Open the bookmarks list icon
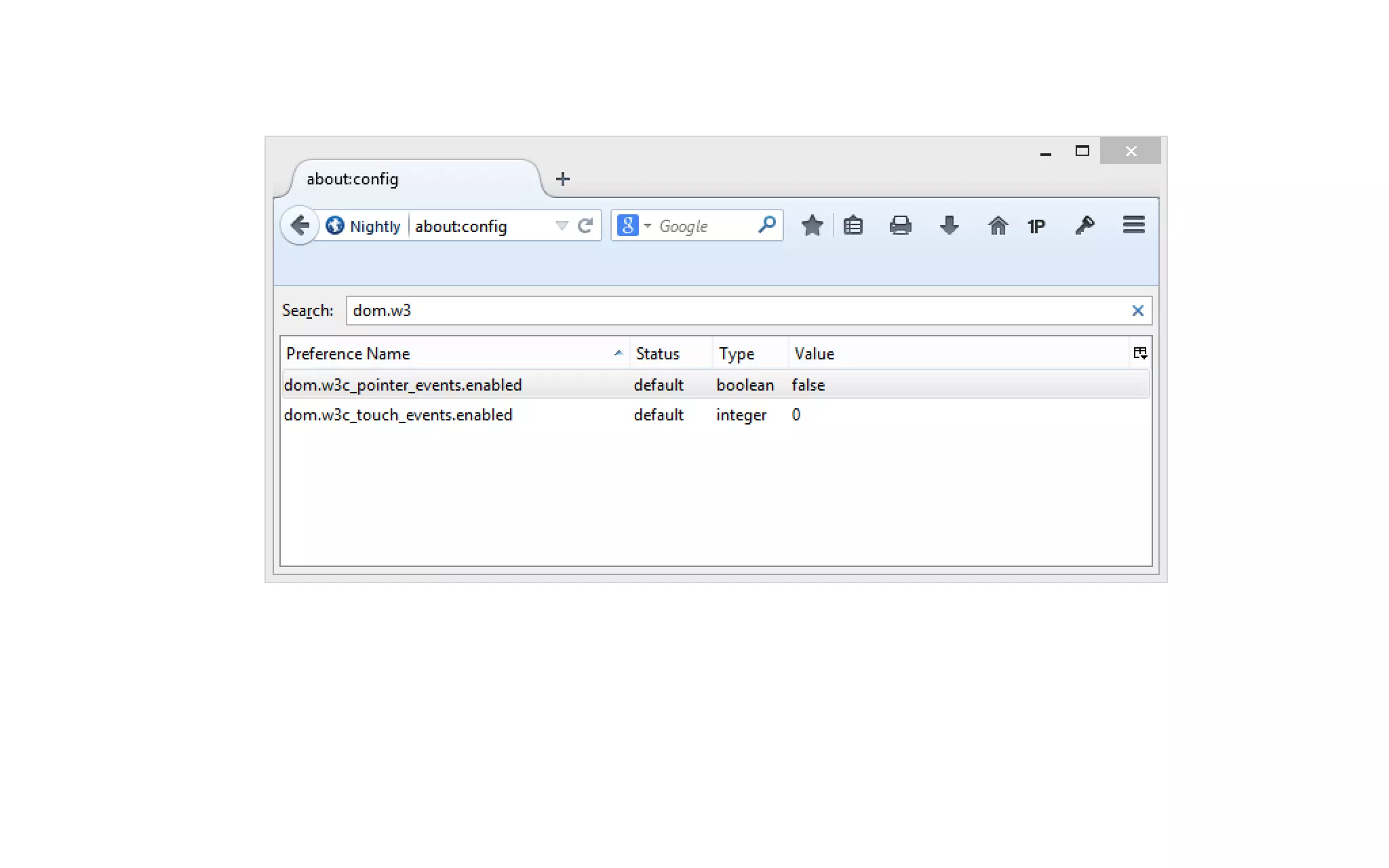Image resolution: width=1389 pixels, height=868 pixels. click(853, 225)
